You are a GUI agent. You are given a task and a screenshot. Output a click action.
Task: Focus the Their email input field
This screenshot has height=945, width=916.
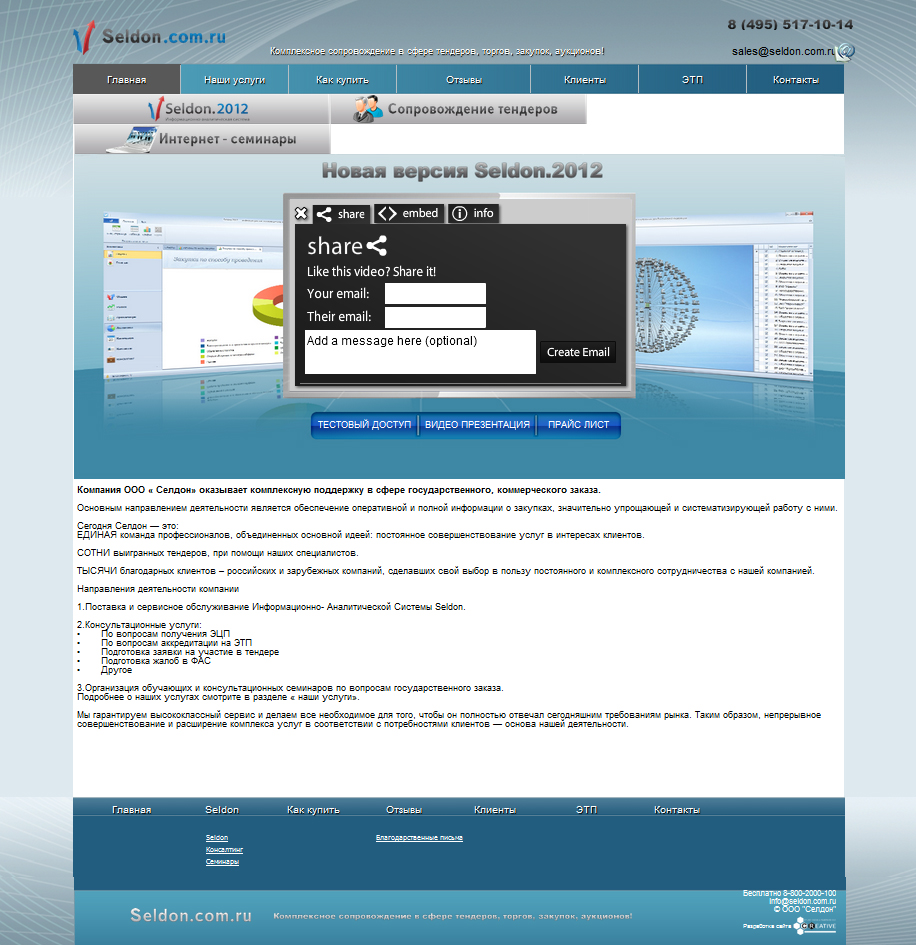[x=435, y=317]
